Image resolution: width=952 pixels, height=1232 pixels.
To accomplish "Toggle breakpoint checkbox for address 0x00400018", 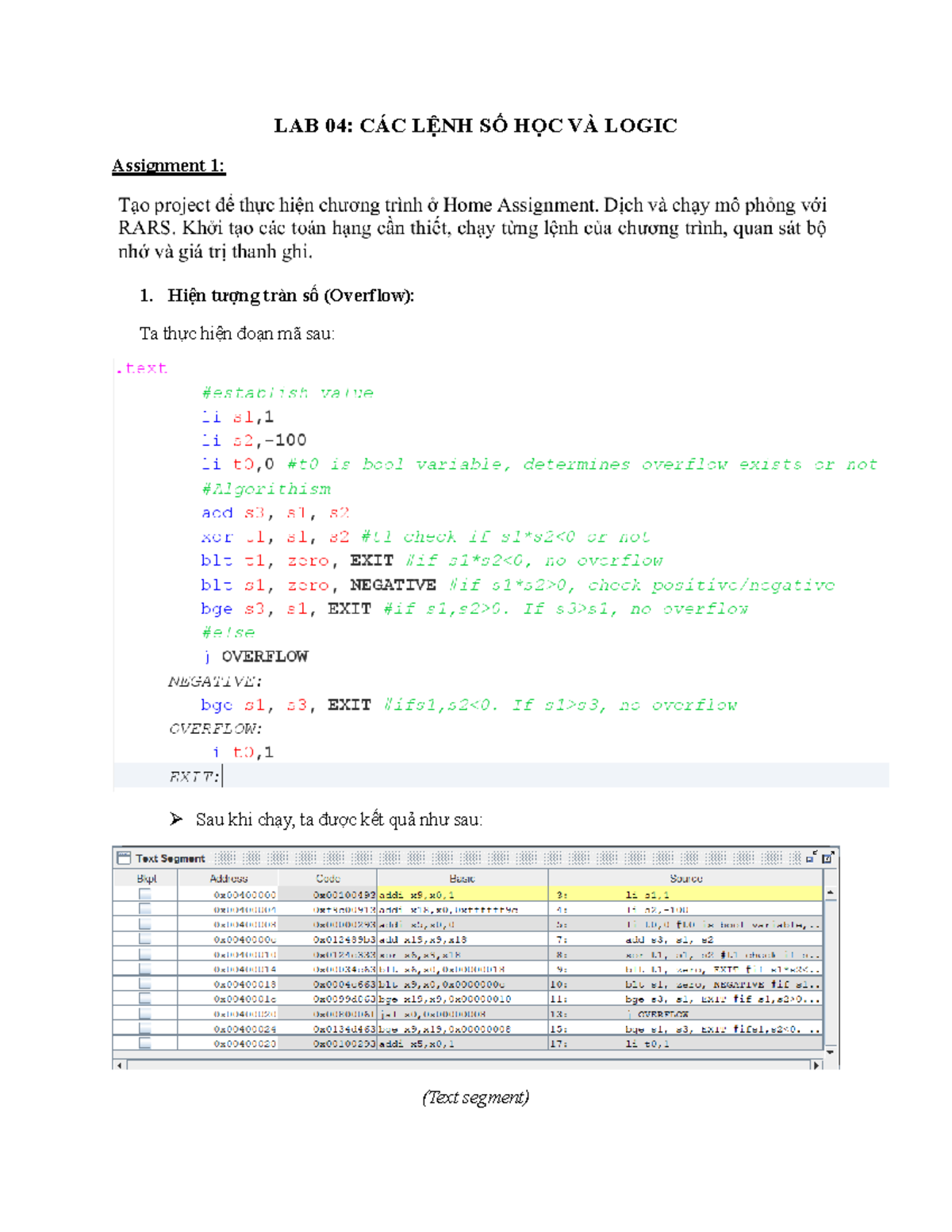I will pyautogui.click(x=144, y=984).
